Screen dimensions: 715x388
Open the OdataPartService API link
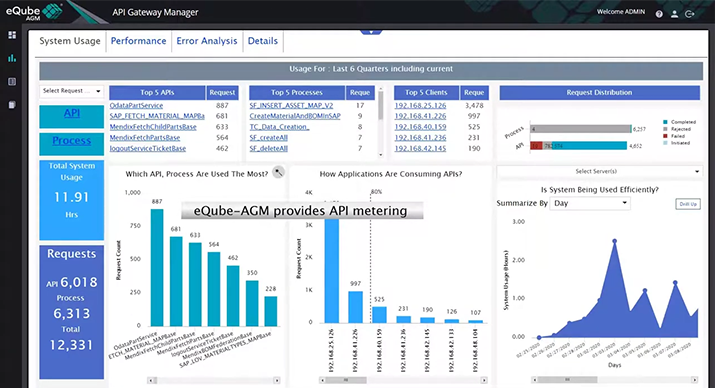click(136, 105)
